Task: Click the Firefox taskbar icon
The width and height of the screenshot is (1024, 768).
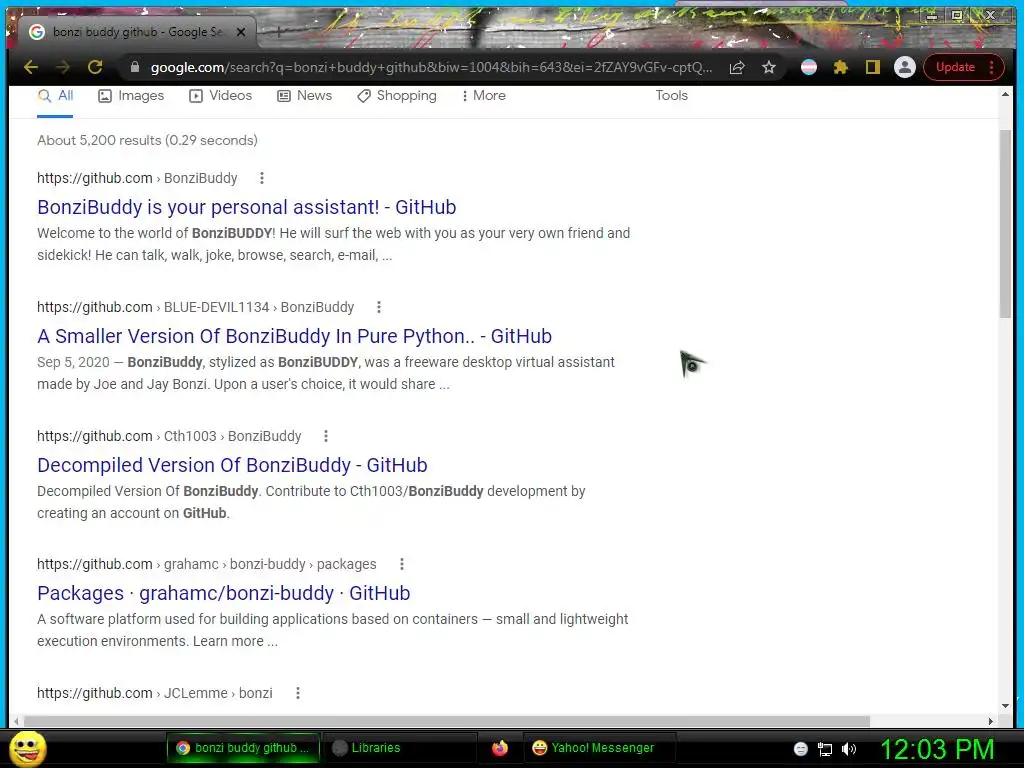Action: pos(500,748)
